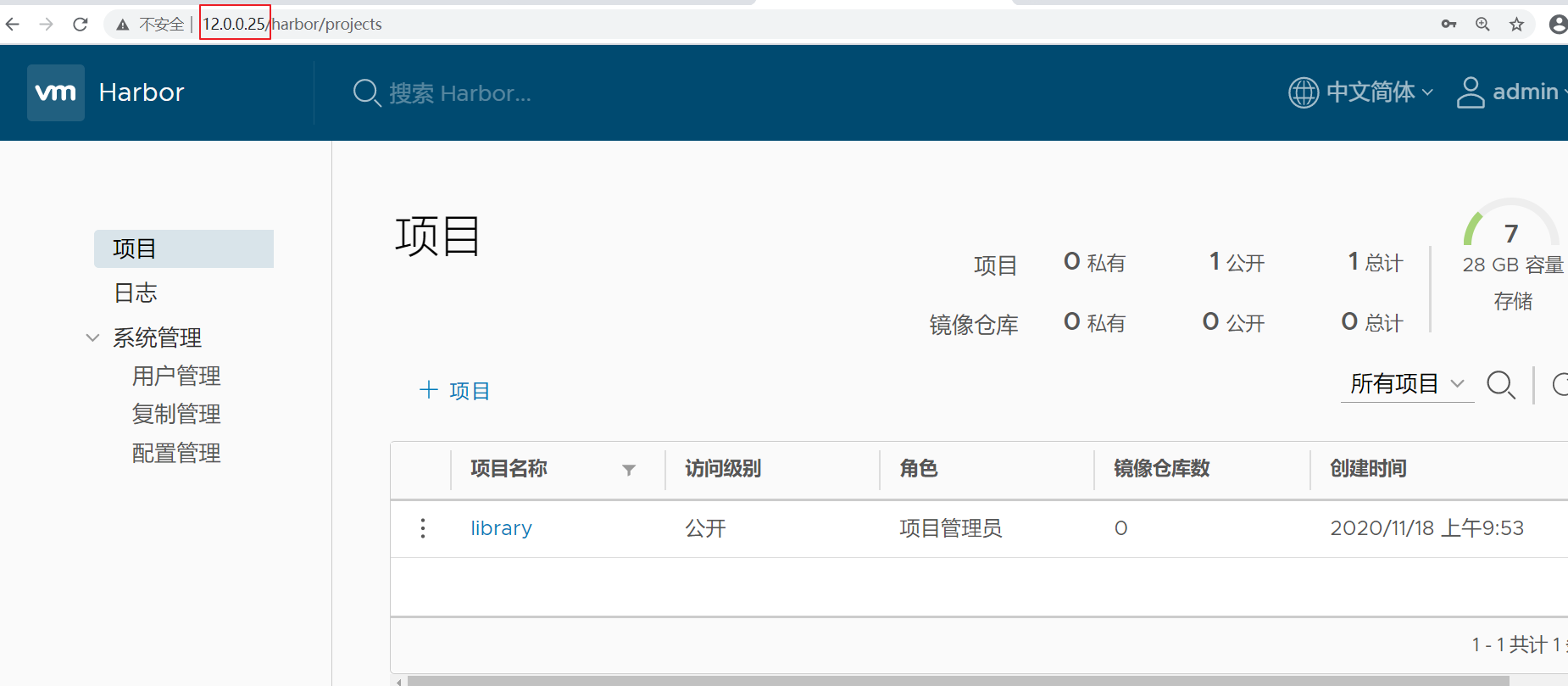
Task: Sort by 访问级别 column header
Action: coord(723,468)
